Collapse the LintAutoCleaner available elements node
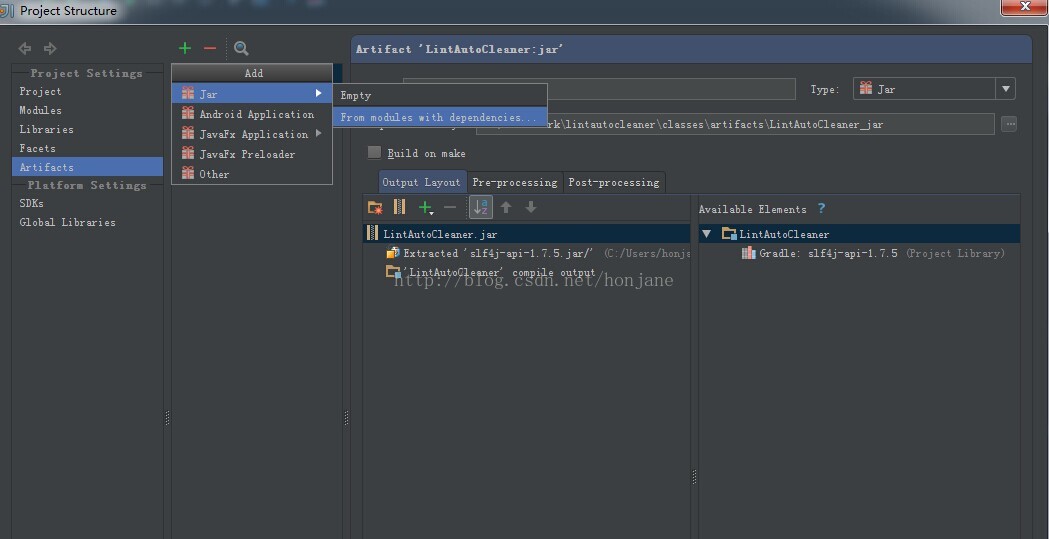 (x=706, y=234)
